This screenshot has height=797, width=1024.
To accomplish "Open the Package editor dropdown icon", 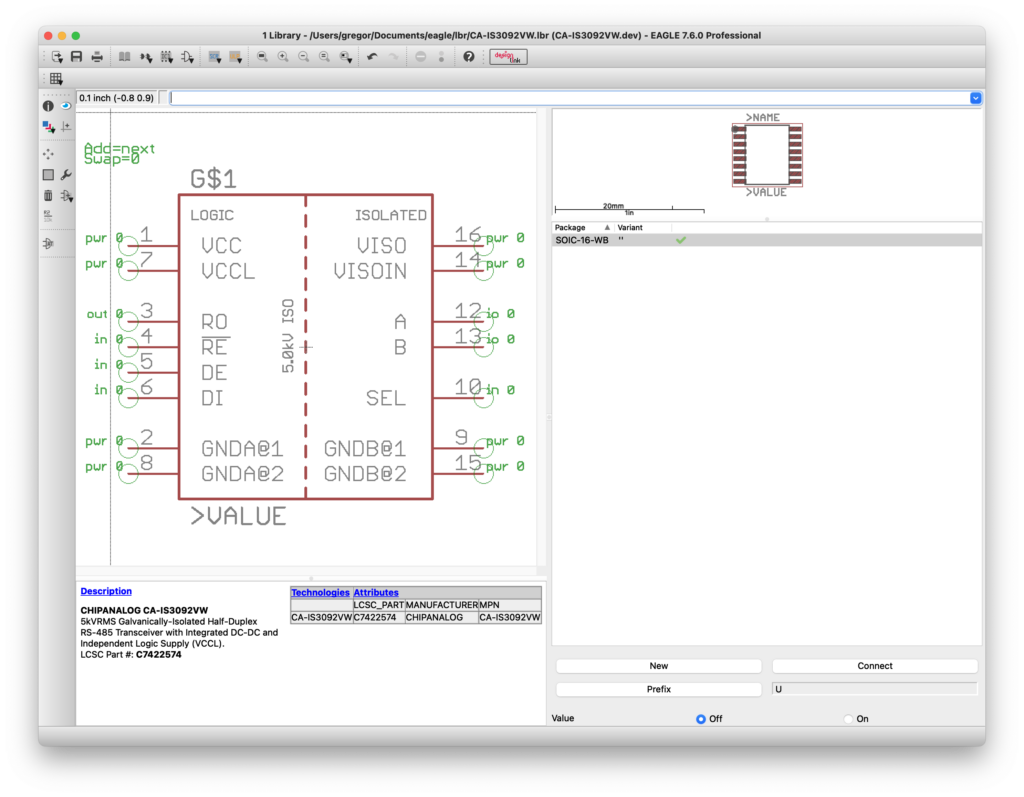I will [x=167, y=57].
